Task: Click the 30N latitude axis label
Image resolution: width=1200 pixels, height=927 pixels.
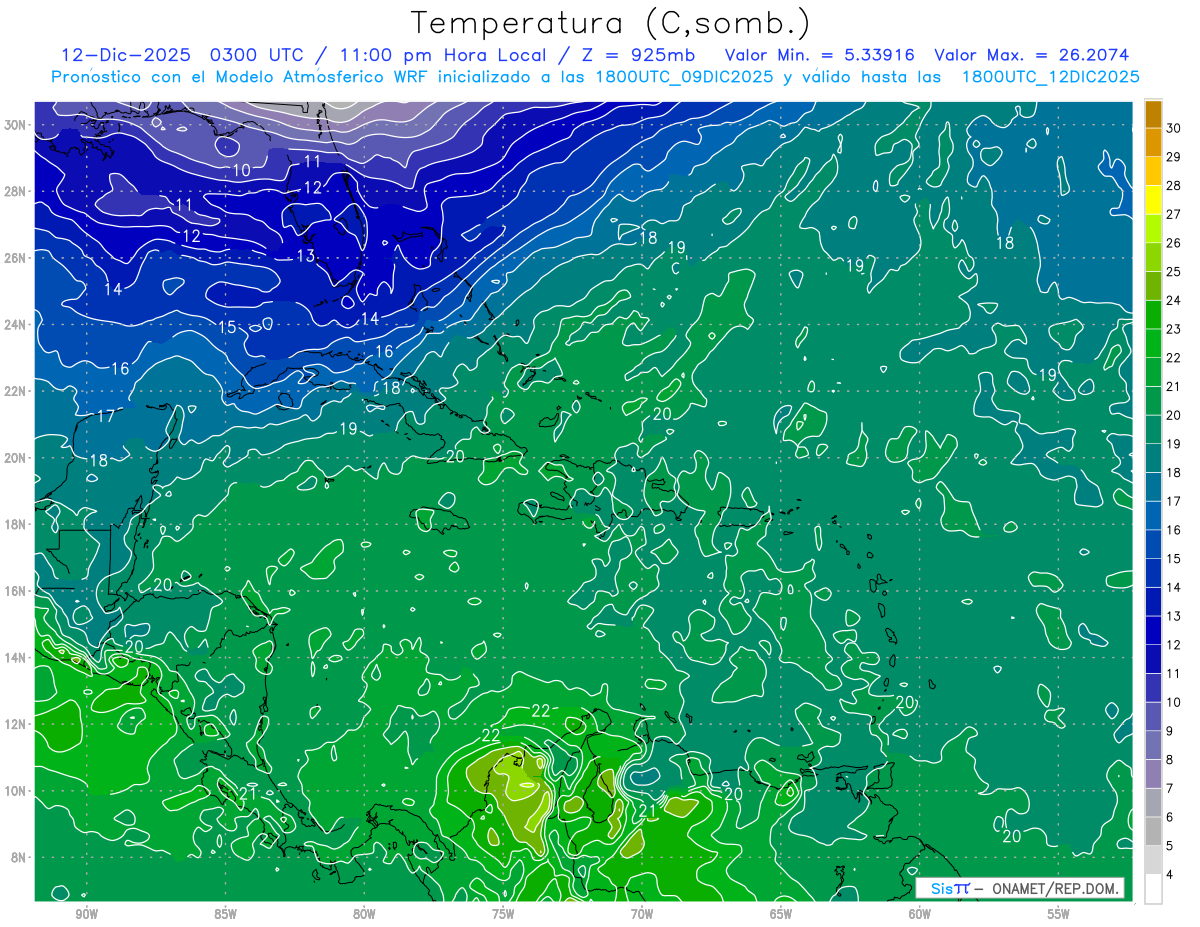Action: point(17,125)
